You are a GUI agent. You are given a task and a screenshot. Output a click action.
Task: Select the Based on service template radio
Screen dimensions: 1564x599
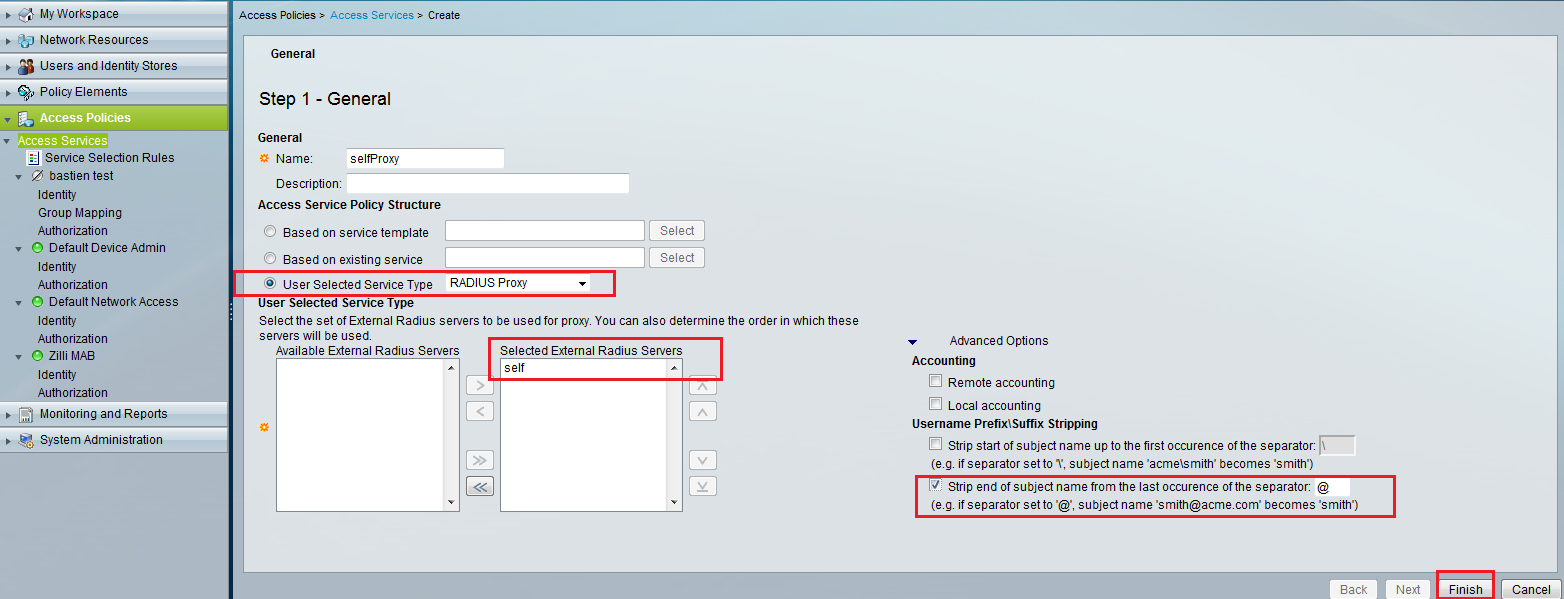tap(269, 232)
